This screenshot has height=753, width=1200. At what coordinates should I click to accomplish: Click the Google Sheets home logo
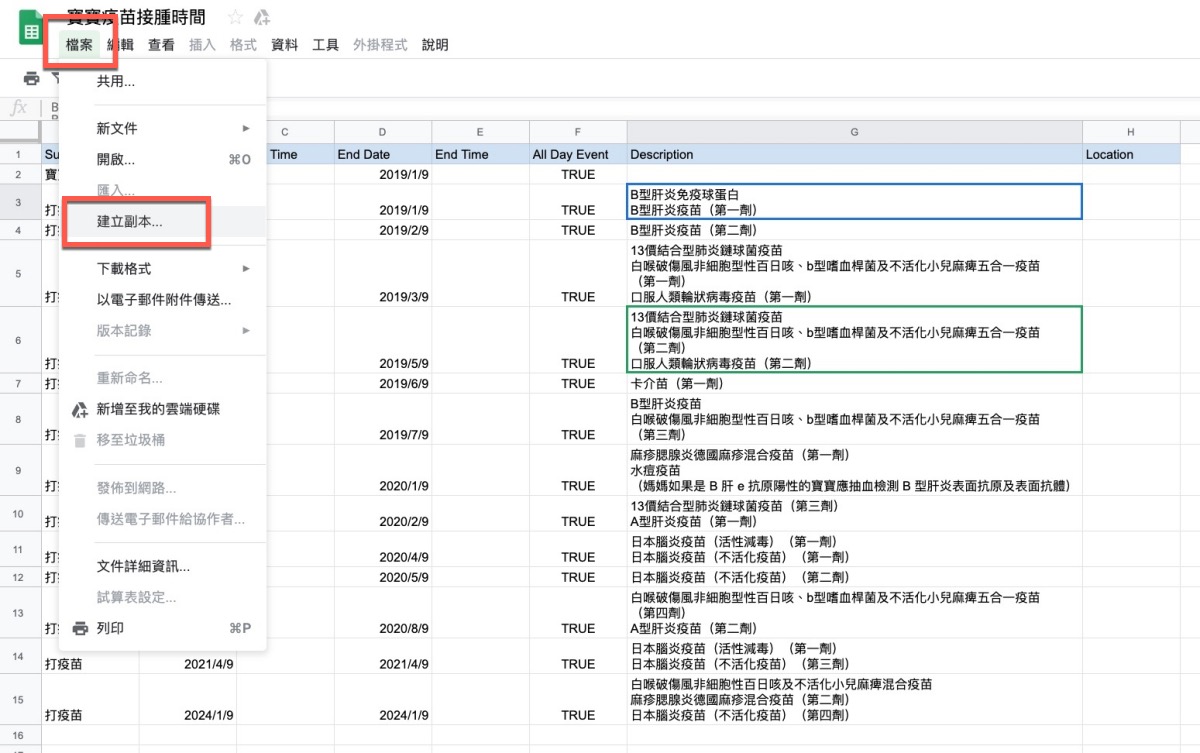31,28
